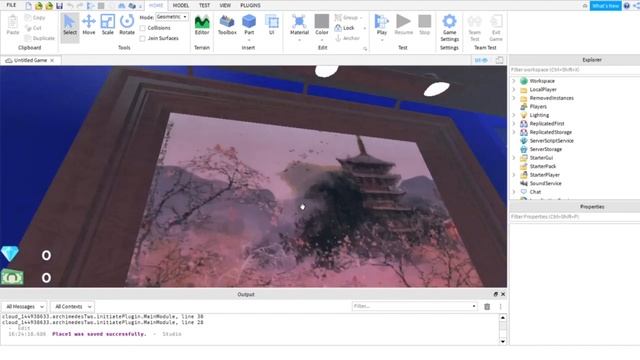Image resolution: width=640 pixels, height=360 pixels.
Task: Click the Copy command
Action: (x=35, y=18)
